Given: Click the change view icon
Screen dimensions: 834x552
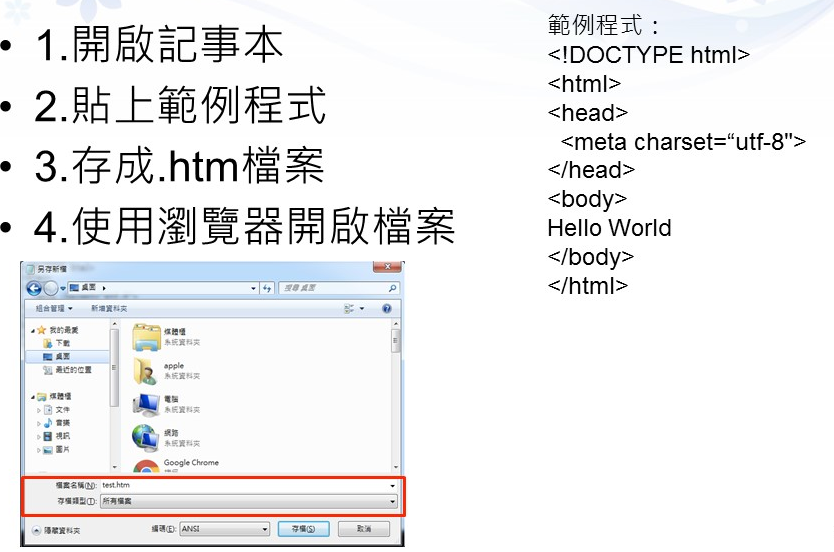Looking at the screenshot, I should [x=349, y=308].
